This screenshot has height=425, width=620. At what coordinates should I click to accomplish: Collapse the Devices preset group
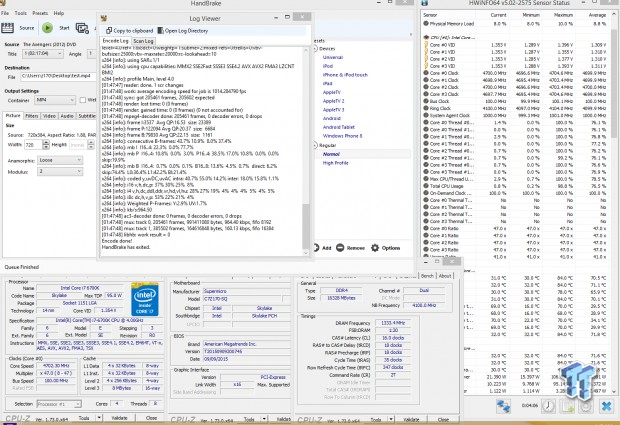(x=316, y=49)
